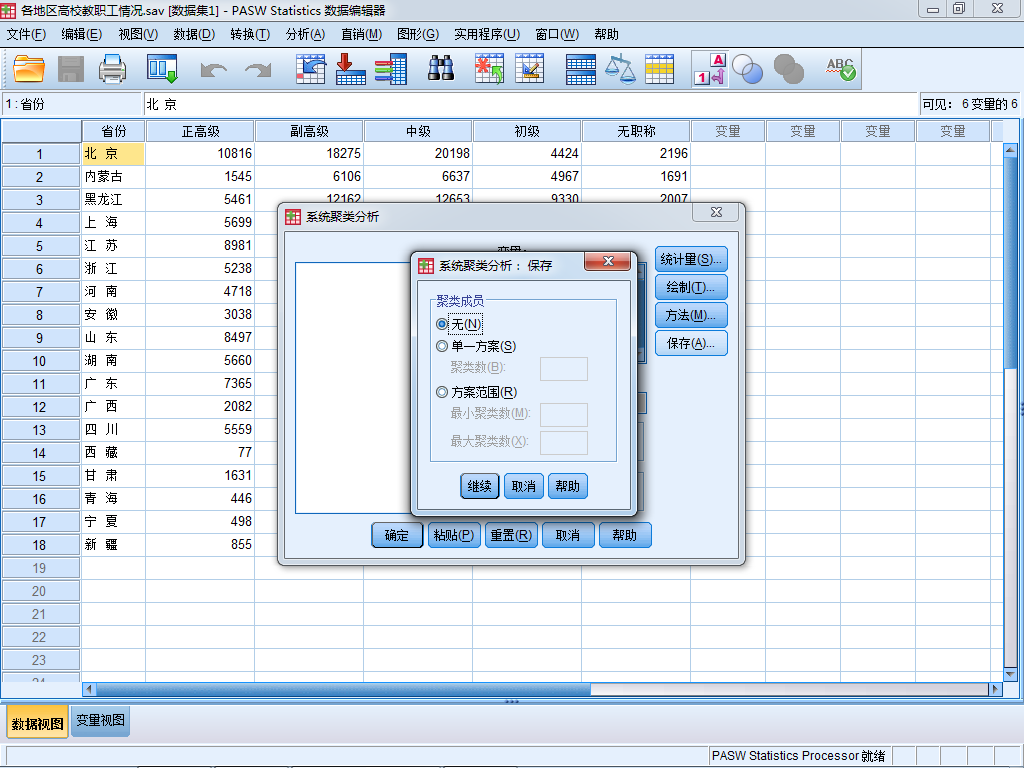
Task: Click the Go to case icon
Action: (x=310, y=69)
